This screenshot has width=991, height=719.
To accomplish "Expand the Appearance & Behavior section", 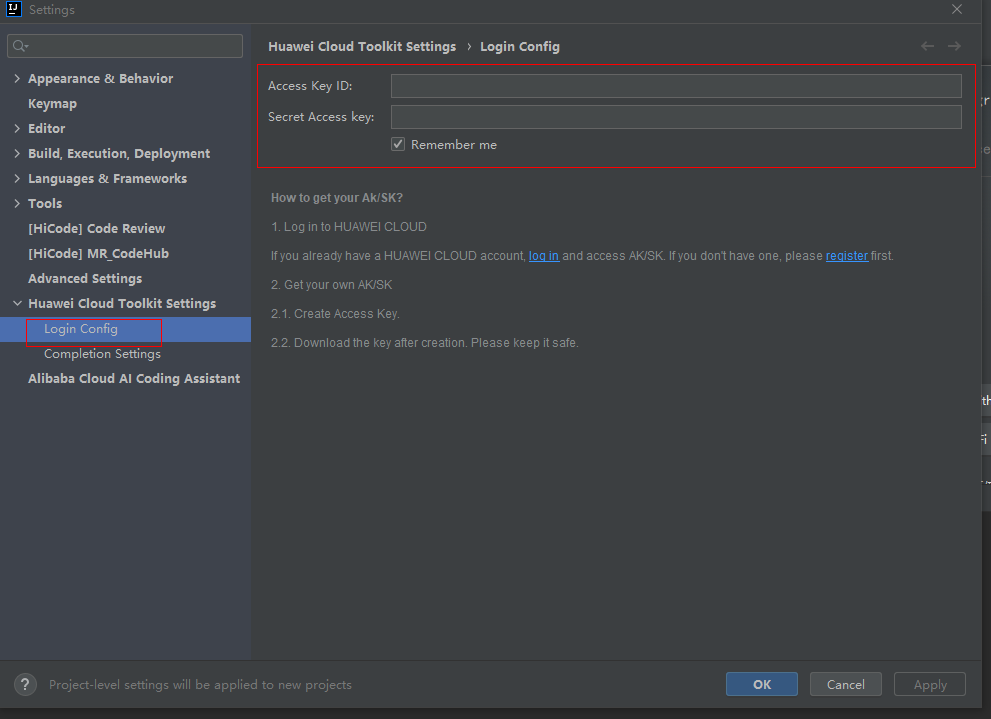I will pyautogui.click(x=17, y=78).
